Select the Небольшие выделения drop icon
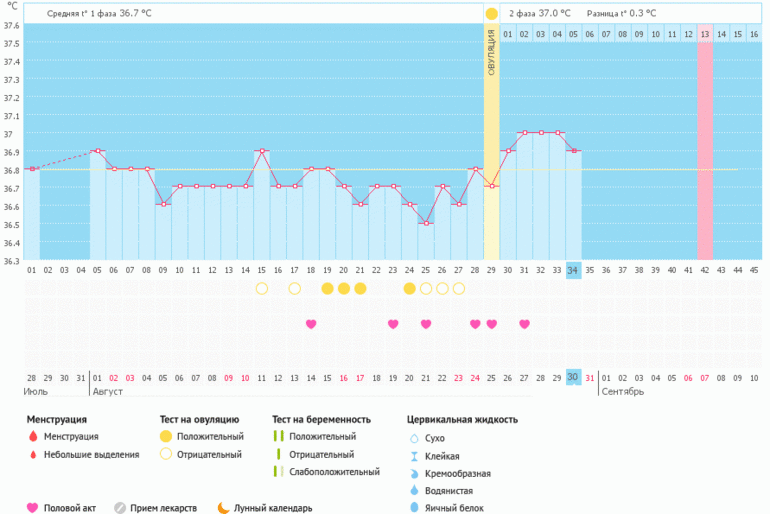 click(x=33, y=455)
